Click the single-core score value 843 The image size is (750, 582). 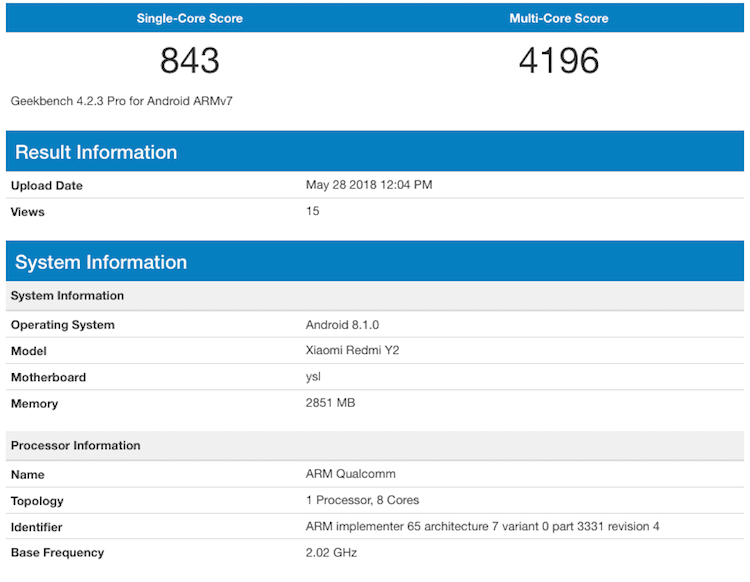pos(189,61)
